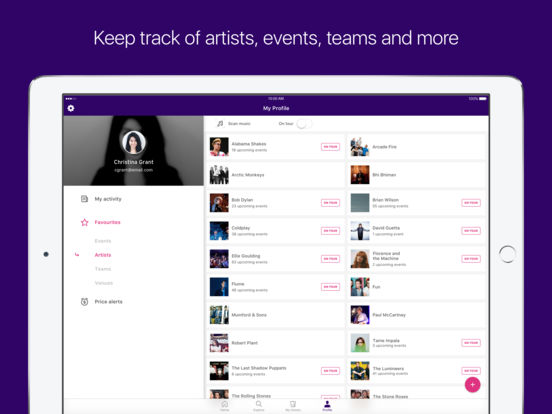The image size is (552, 414).
Task: Select the Robert Plant artist name
Action: pos(245,343)
